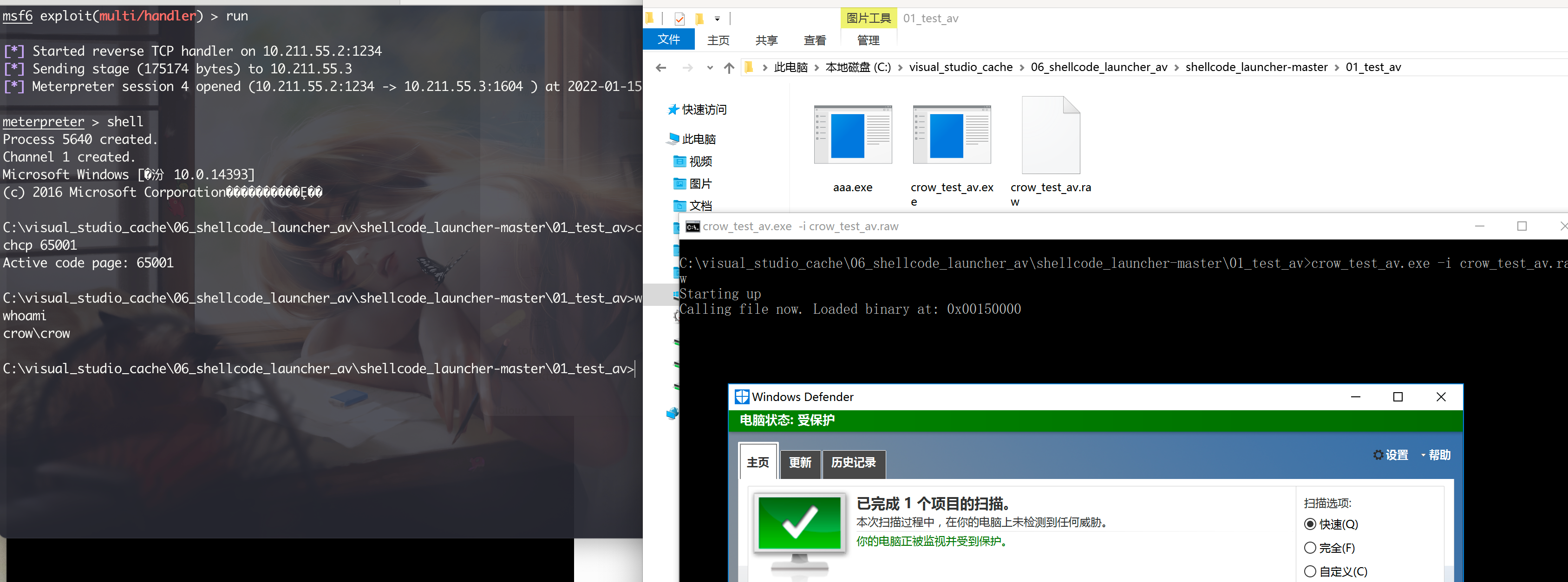
Task: Expand the chevron after 本地磁盘 (C:) in the breadcrumb
Action: point(900,67)
